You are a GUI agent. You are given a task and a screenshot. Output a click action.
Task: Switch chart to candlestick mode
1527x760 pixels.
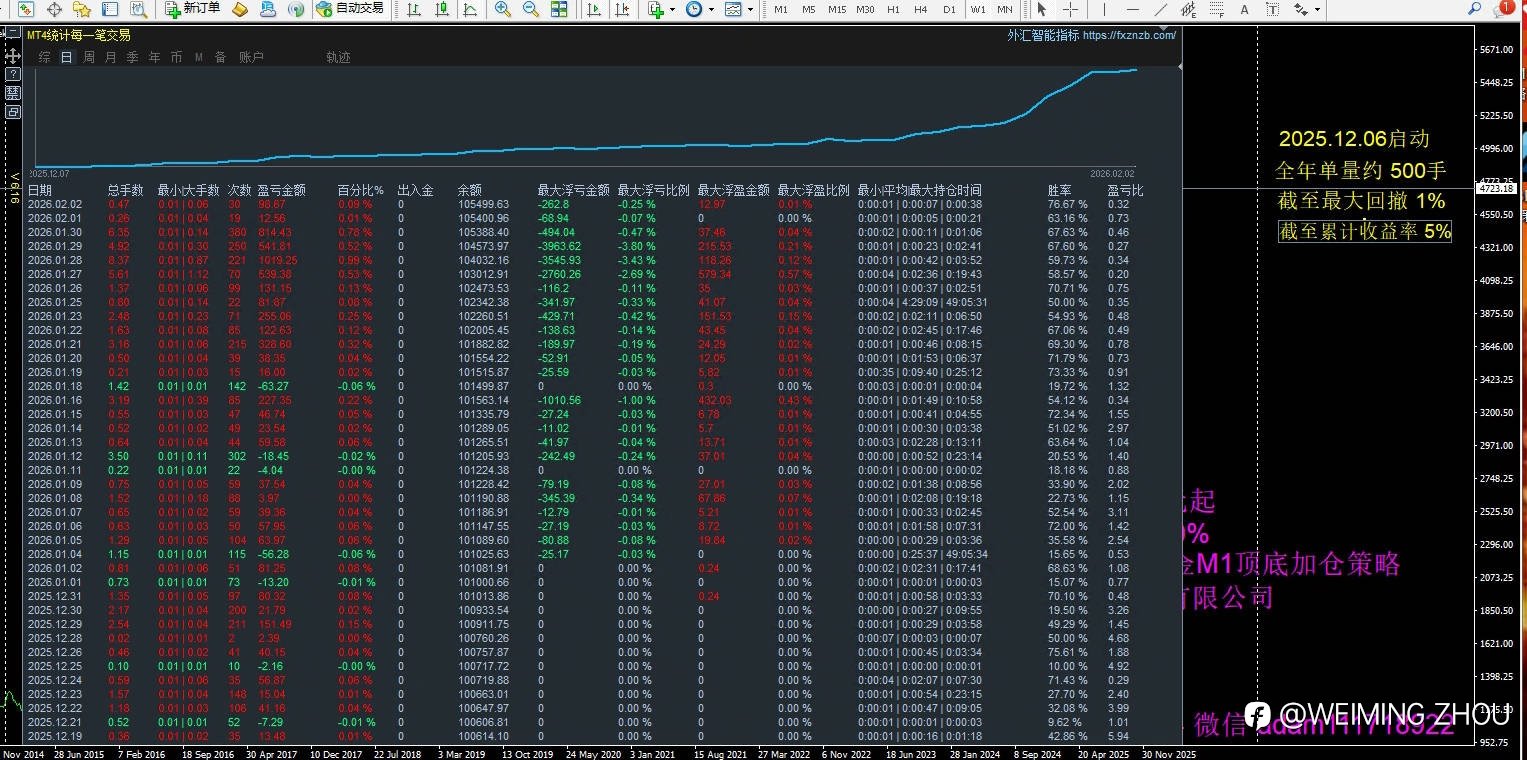pyautogui.click(x=442, y=9)
